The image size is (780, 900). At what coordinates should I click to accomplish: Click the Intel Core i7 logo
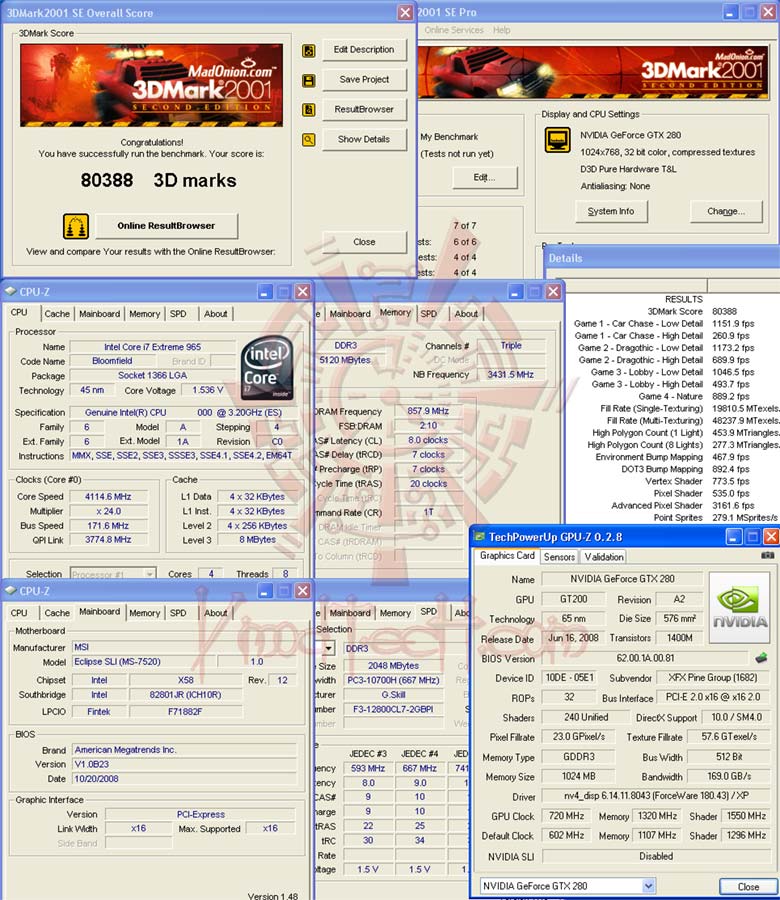tap(267, 367)
